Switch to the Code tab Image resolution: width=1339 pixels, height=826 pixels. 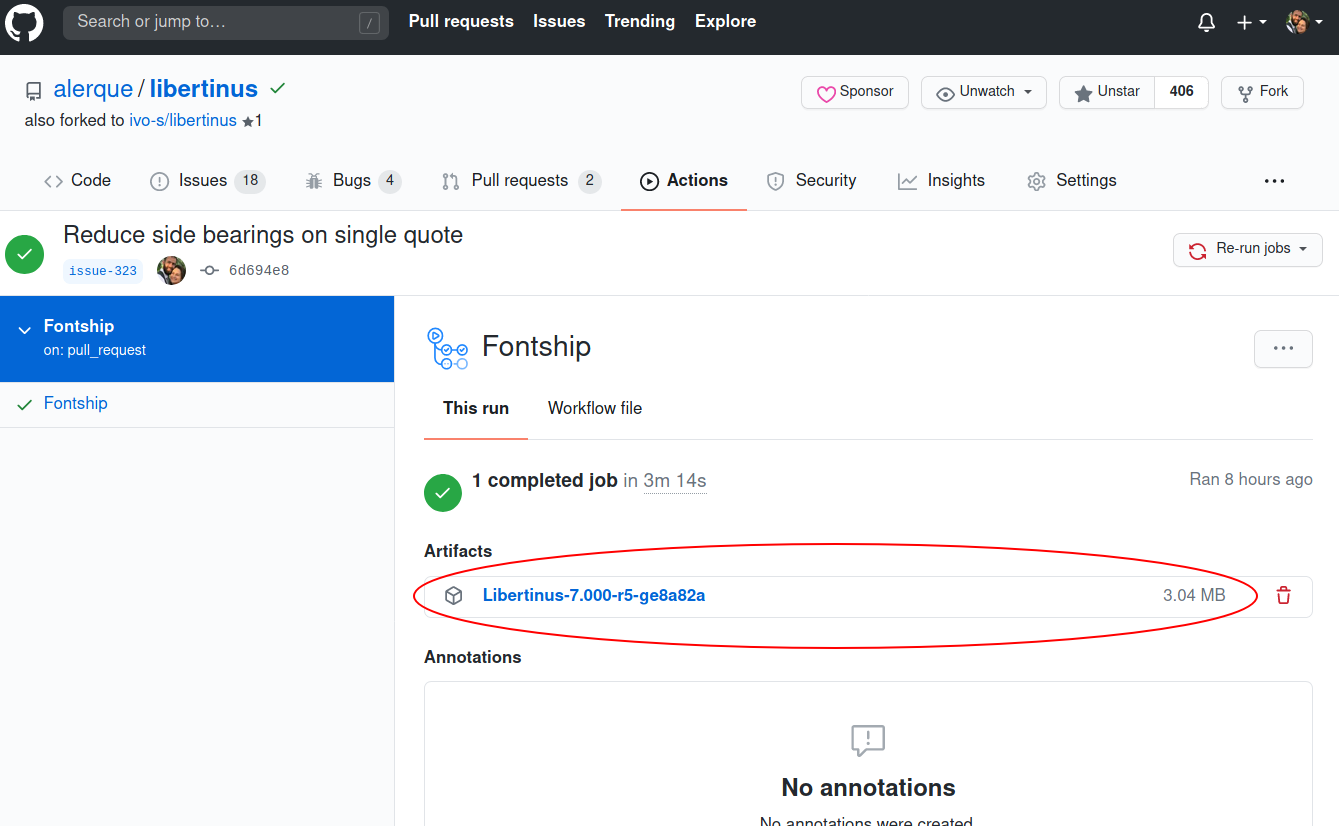[x=77, y=181]
